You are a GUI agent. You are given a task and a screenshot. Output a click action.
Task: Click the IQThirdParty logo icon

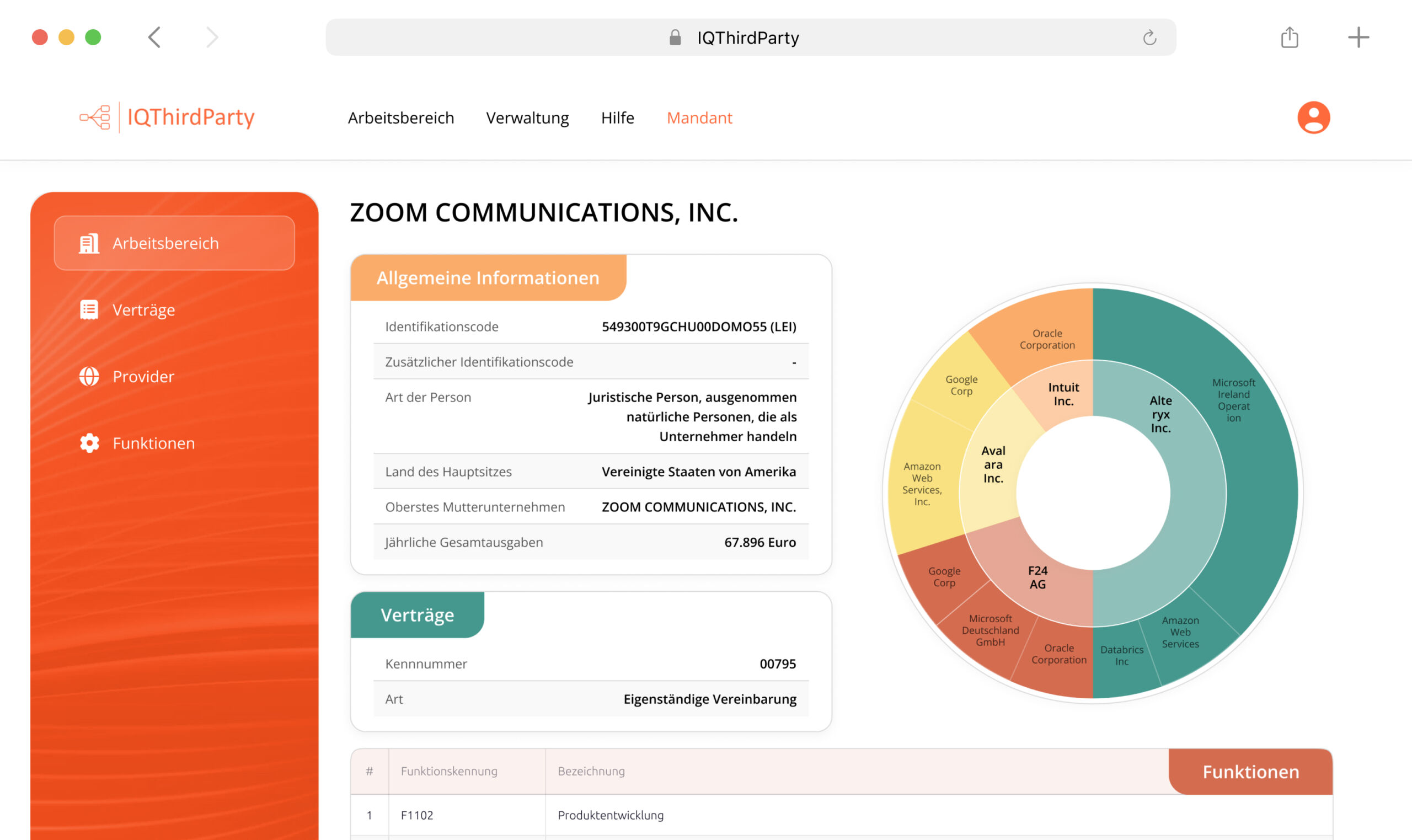point(95,117)
